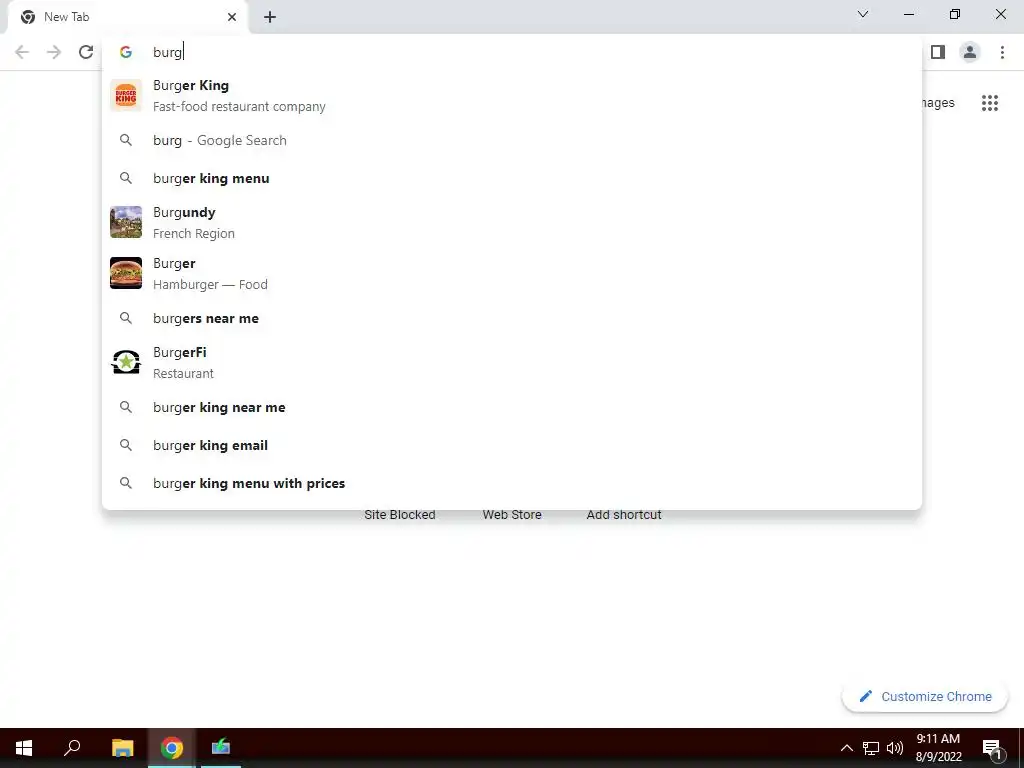Open the tab search chevron

point(863,14)
